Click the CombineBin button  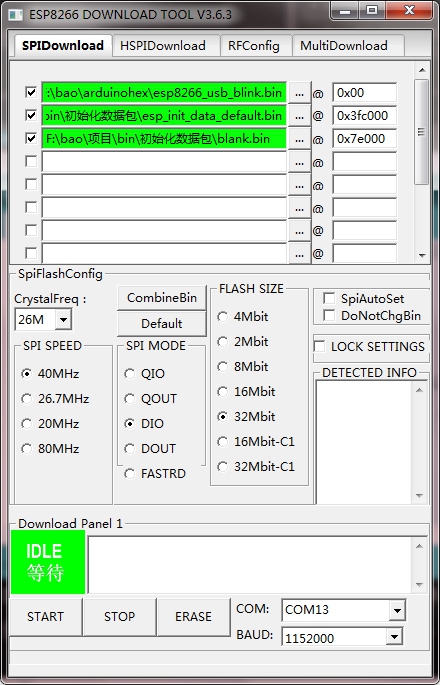click(162, 298)
